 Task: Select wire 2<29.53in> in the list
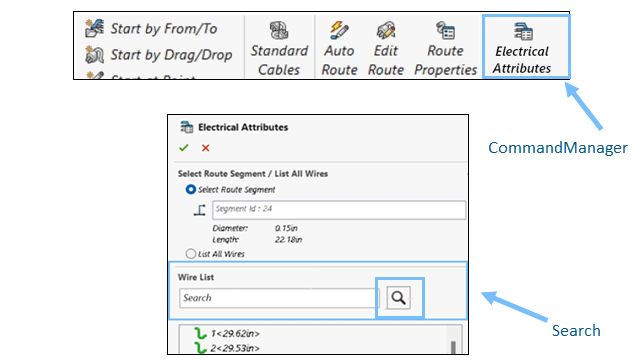coord(227,348)
